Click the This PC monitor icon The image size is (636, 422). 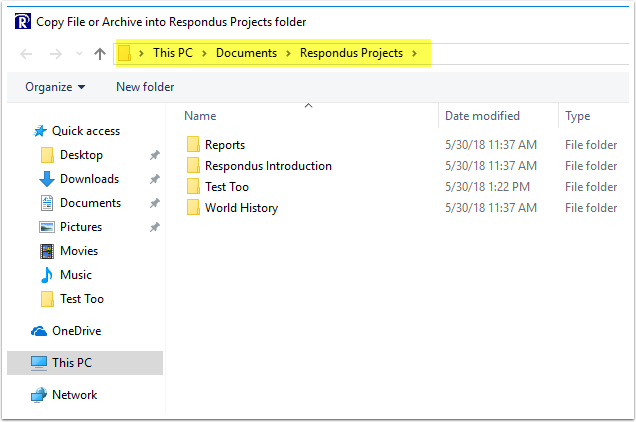39,363
